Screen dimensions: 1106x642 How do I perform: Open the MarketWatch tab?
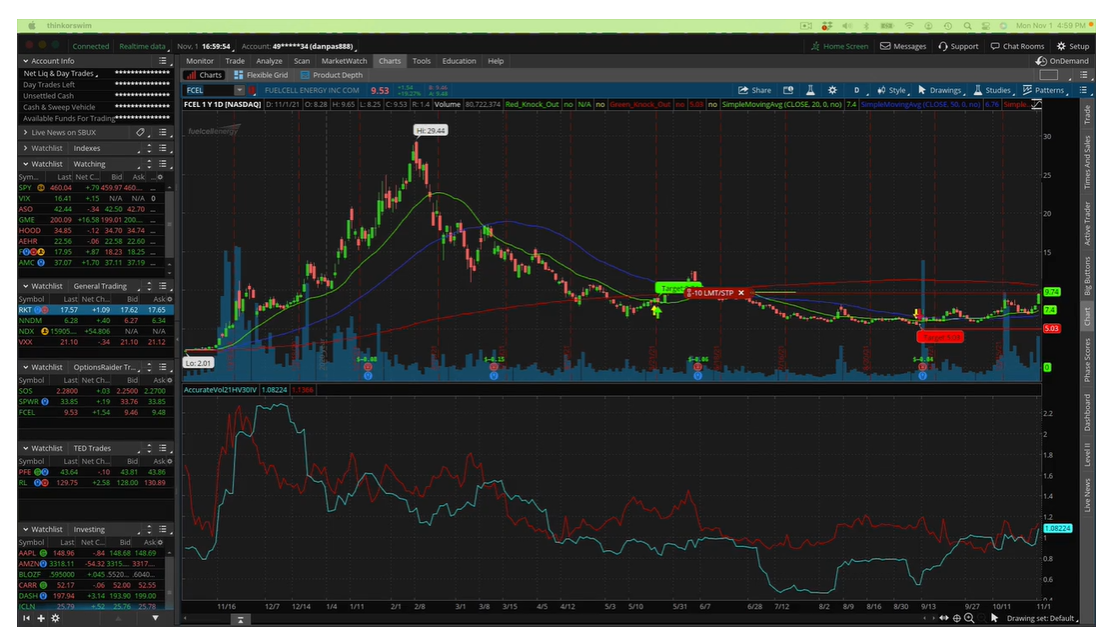click(344, 61)
